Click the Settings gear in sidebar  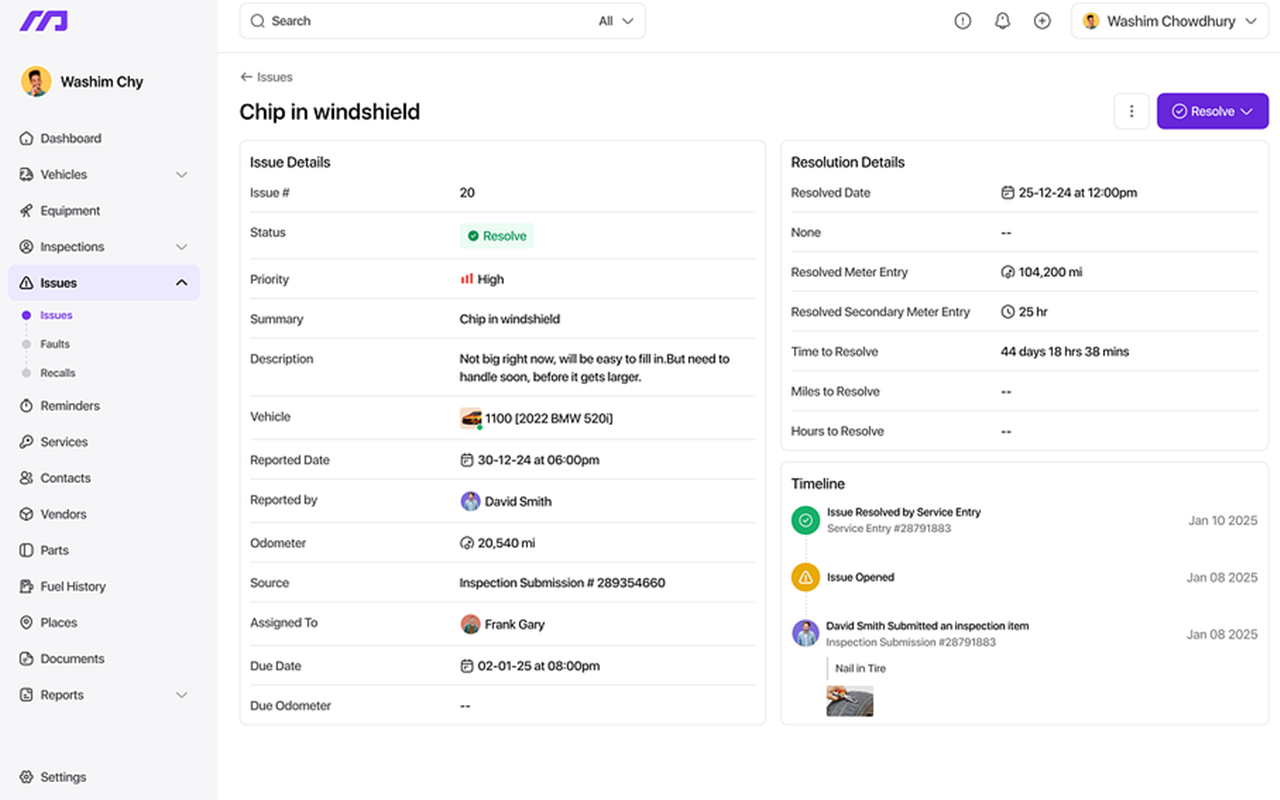click(x=27, y=777)
